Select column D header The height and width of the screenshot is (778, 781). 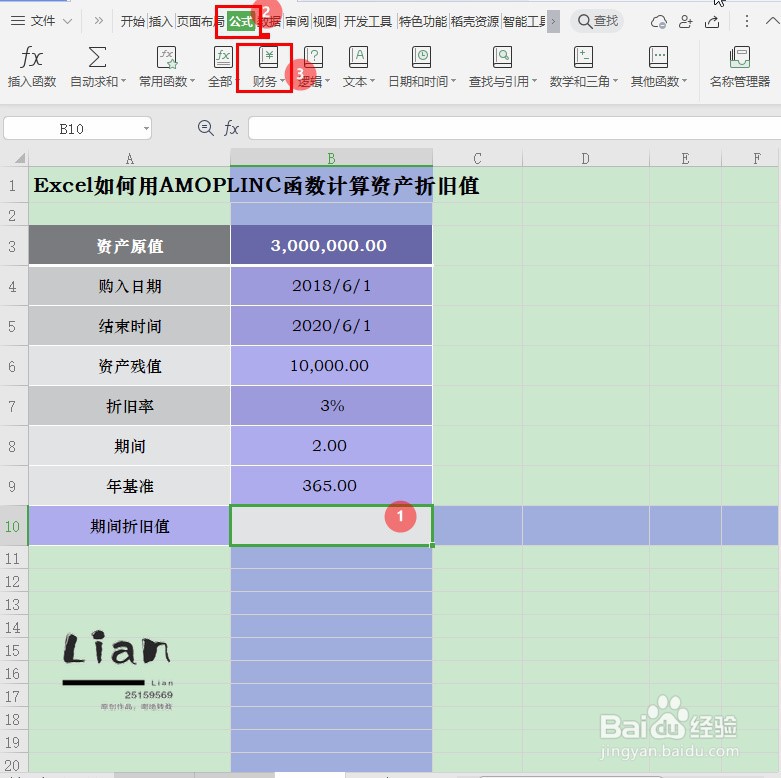pos(586,158)
